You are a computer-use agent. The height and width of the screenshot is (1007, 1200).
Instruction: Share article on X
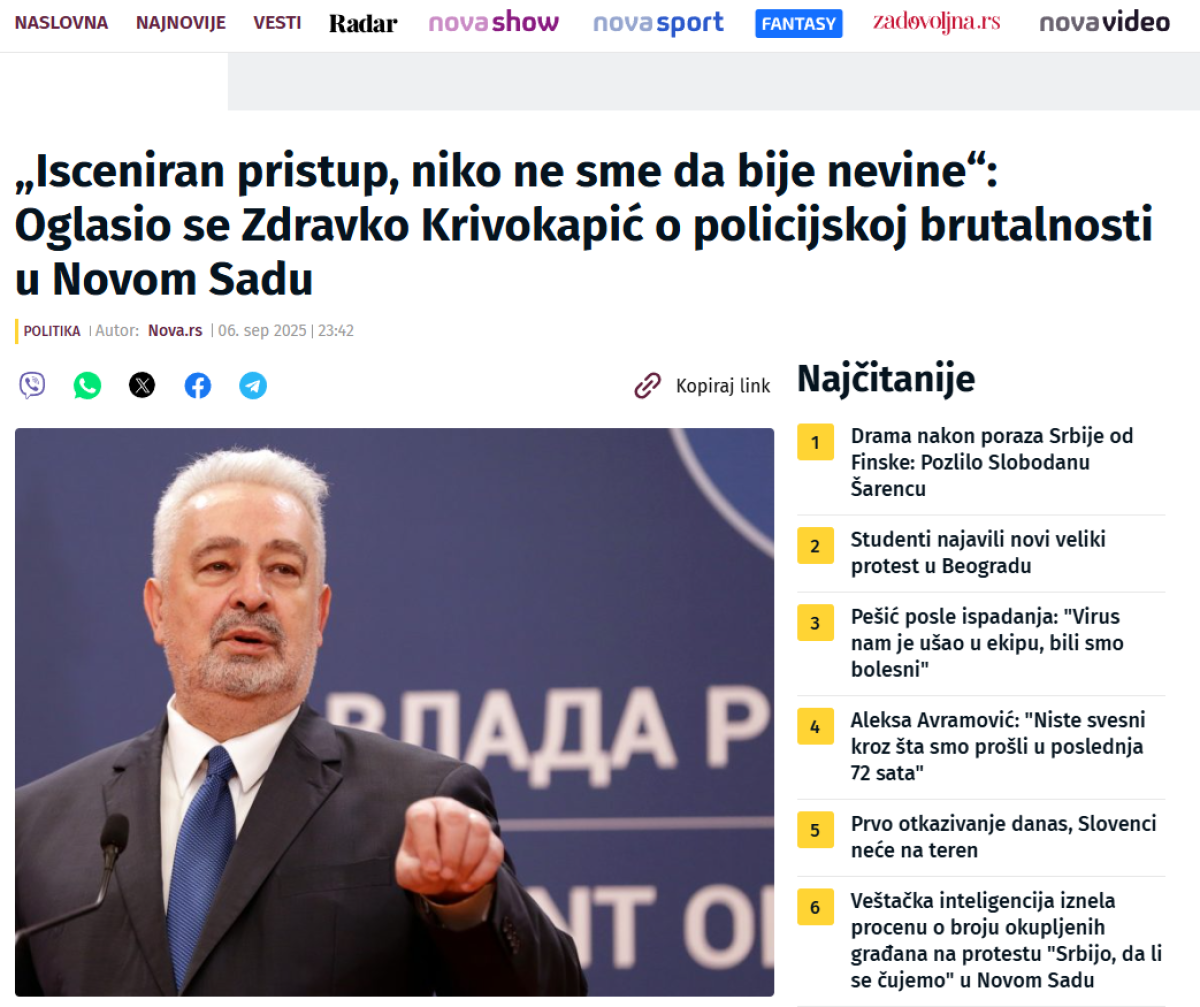click(x=142, y=385)
